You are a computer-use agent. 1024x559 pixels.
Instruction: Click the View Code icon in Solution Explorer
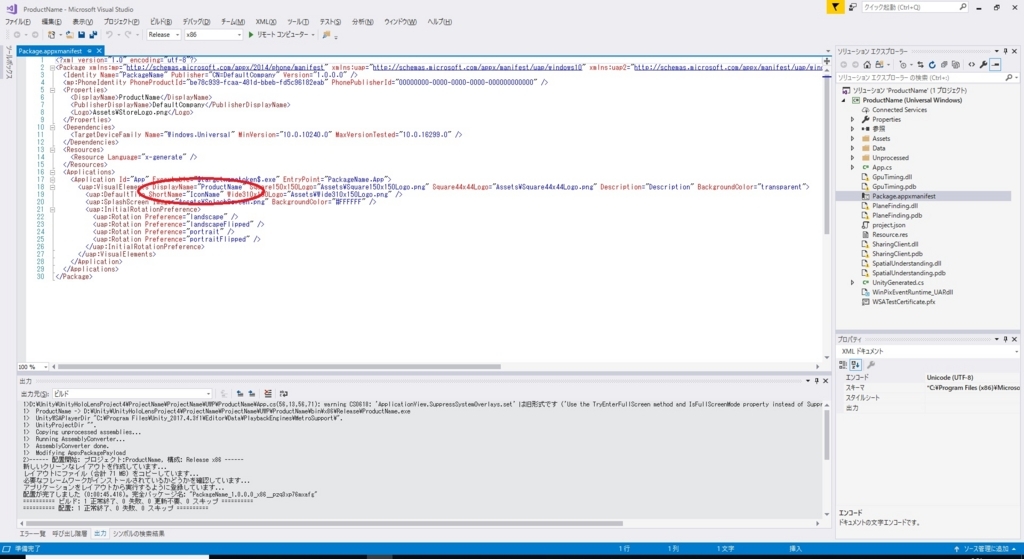click(x=971, y=65)
